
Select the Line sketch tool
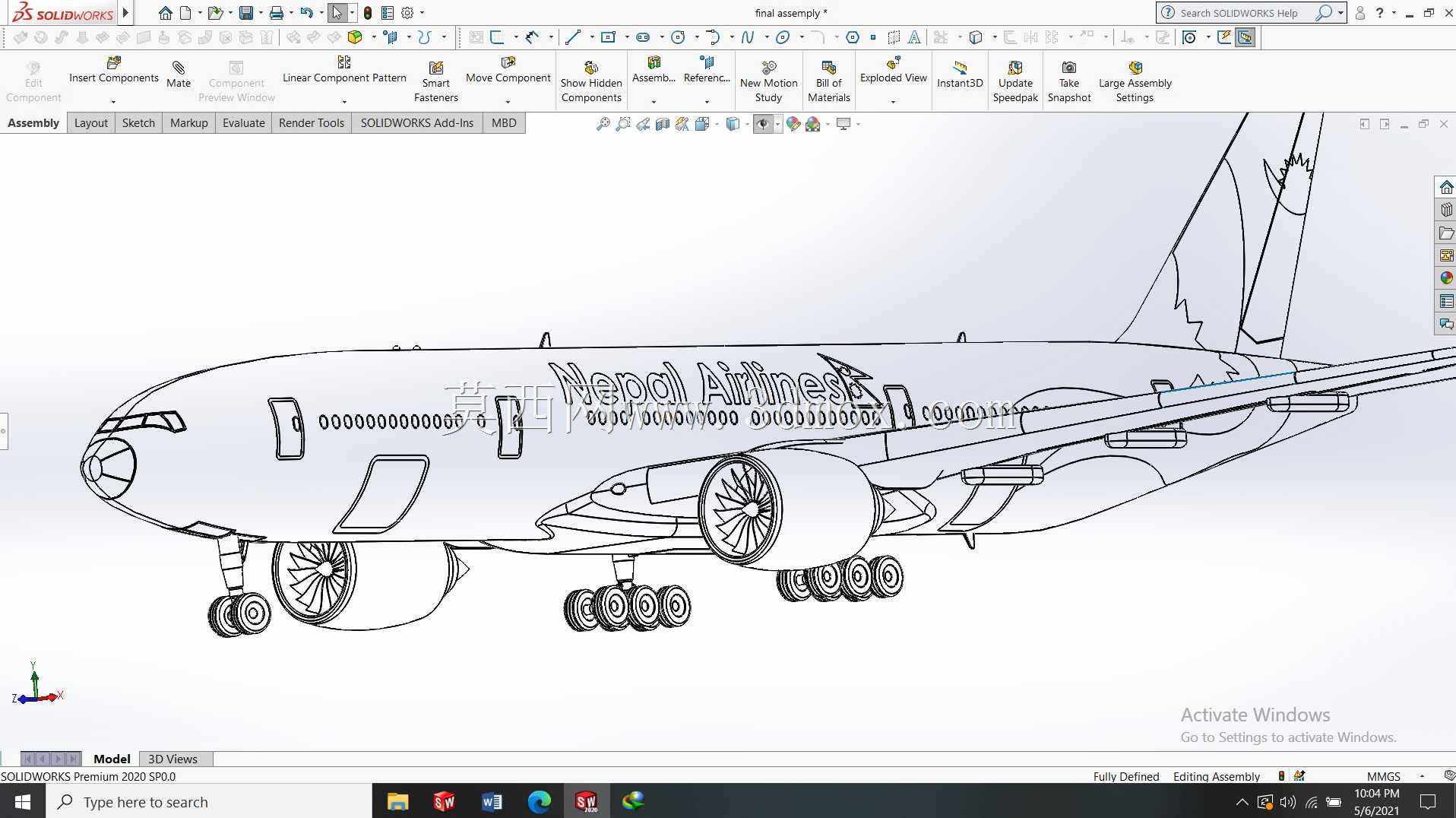pos(573,36)
